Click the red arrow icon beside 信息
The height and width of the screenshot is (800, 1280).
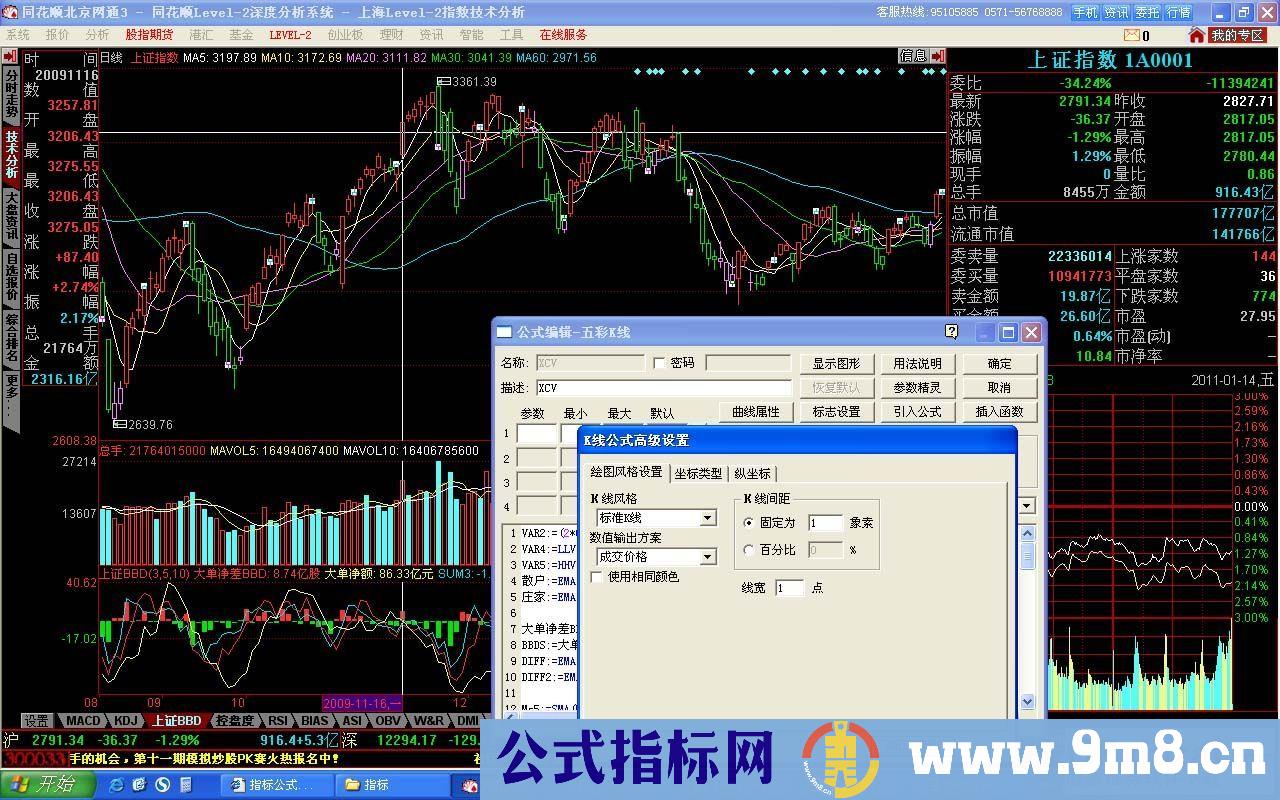point(938,56)
